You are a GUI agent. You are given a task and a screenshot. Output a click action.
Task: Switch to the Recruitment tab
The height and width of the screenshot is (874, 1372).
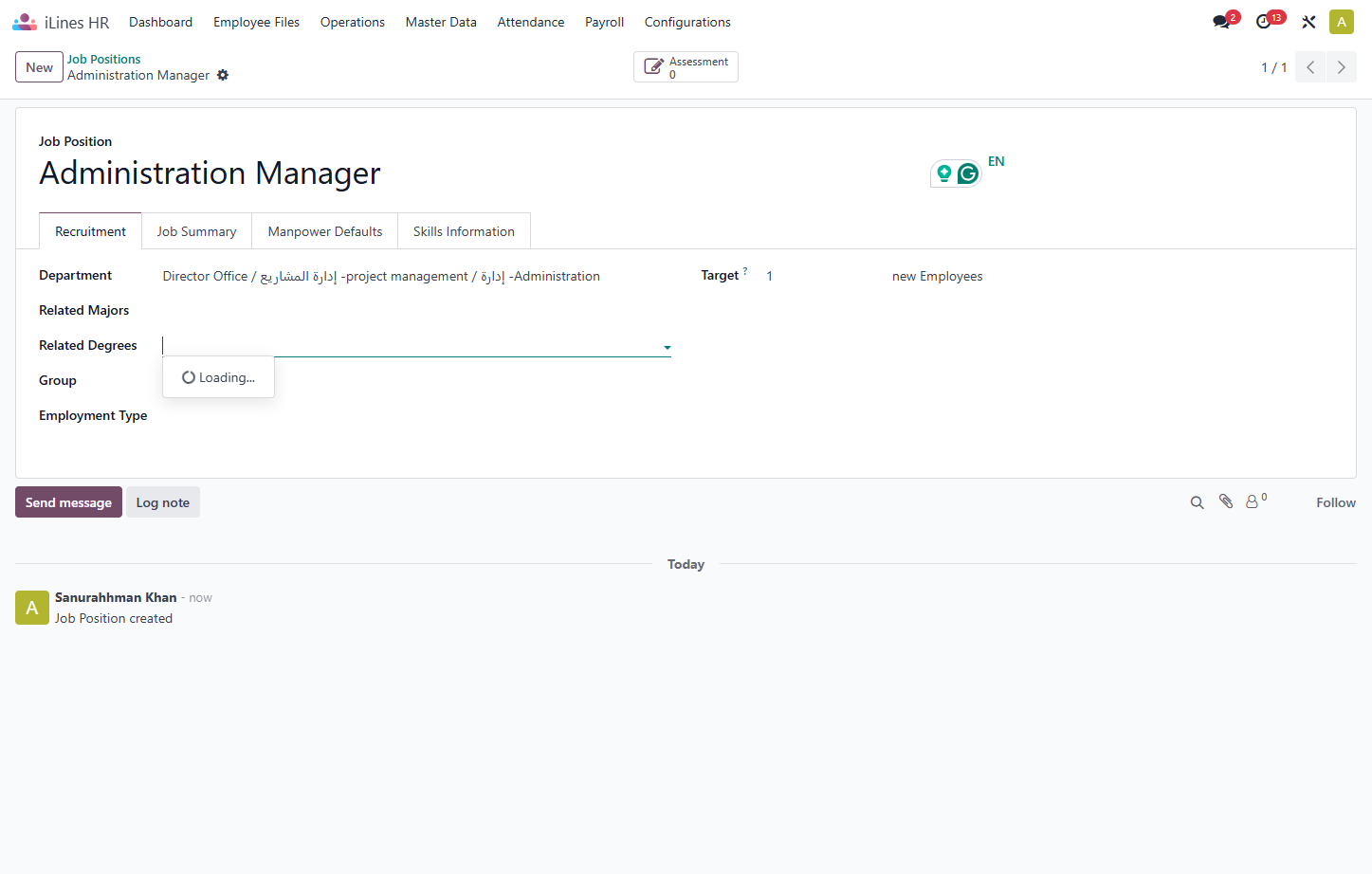[x=90, y=231]
